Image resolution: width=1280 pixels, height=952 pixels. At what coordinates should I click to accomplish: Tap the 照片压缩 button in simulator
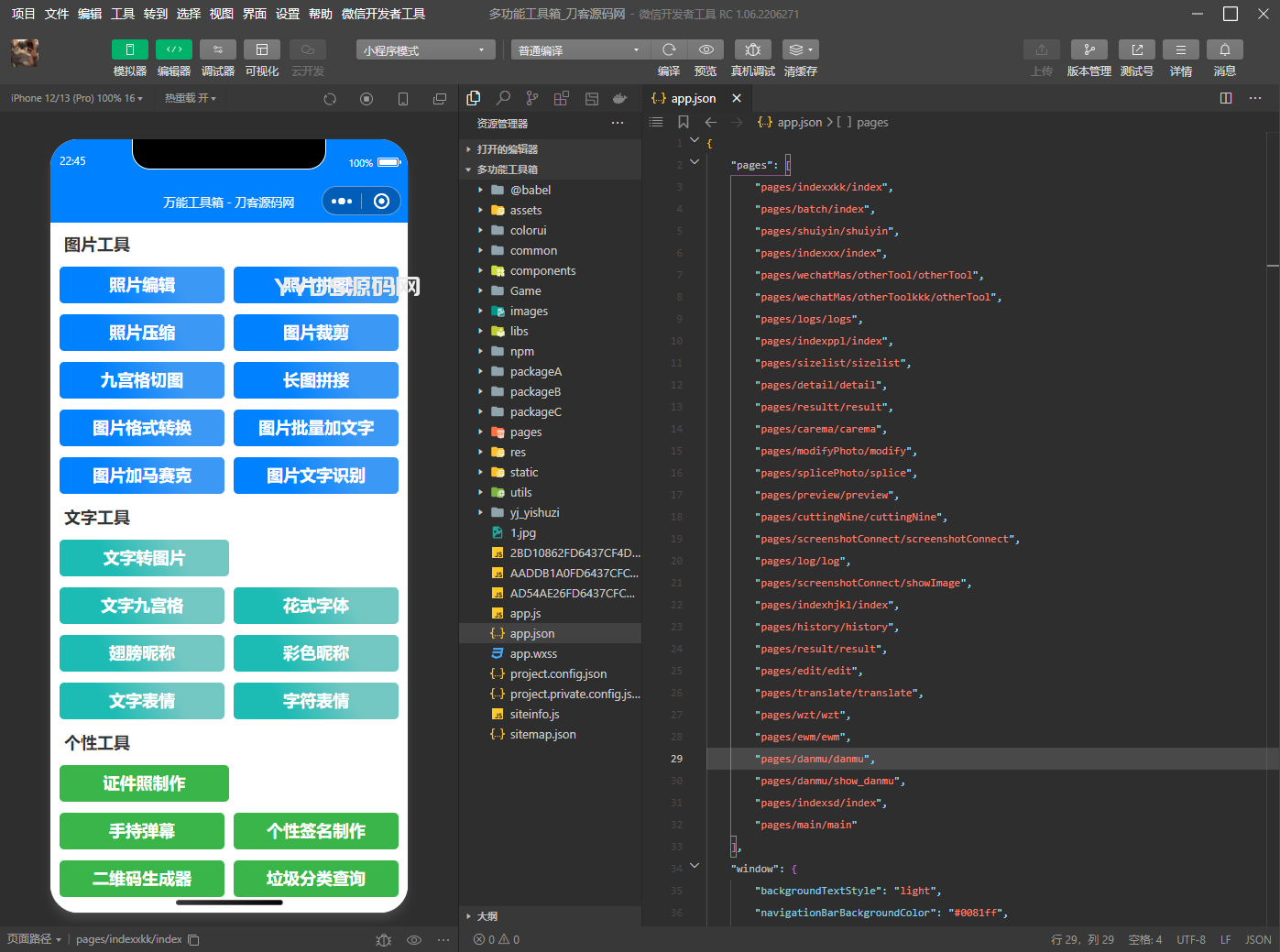pyautogui.click(x=142, y=333)
